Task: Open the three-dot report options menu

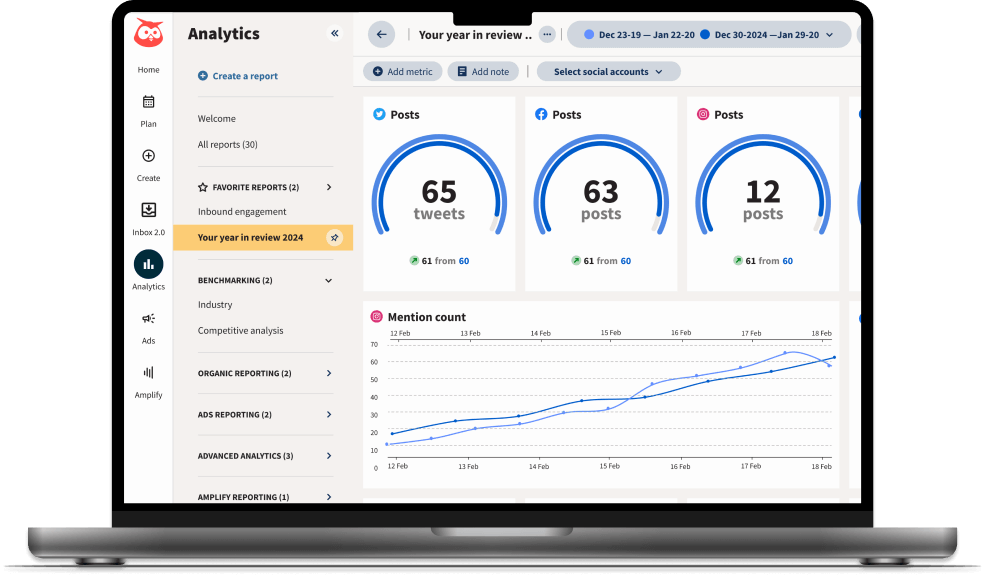Action: [x=546, y=35]
